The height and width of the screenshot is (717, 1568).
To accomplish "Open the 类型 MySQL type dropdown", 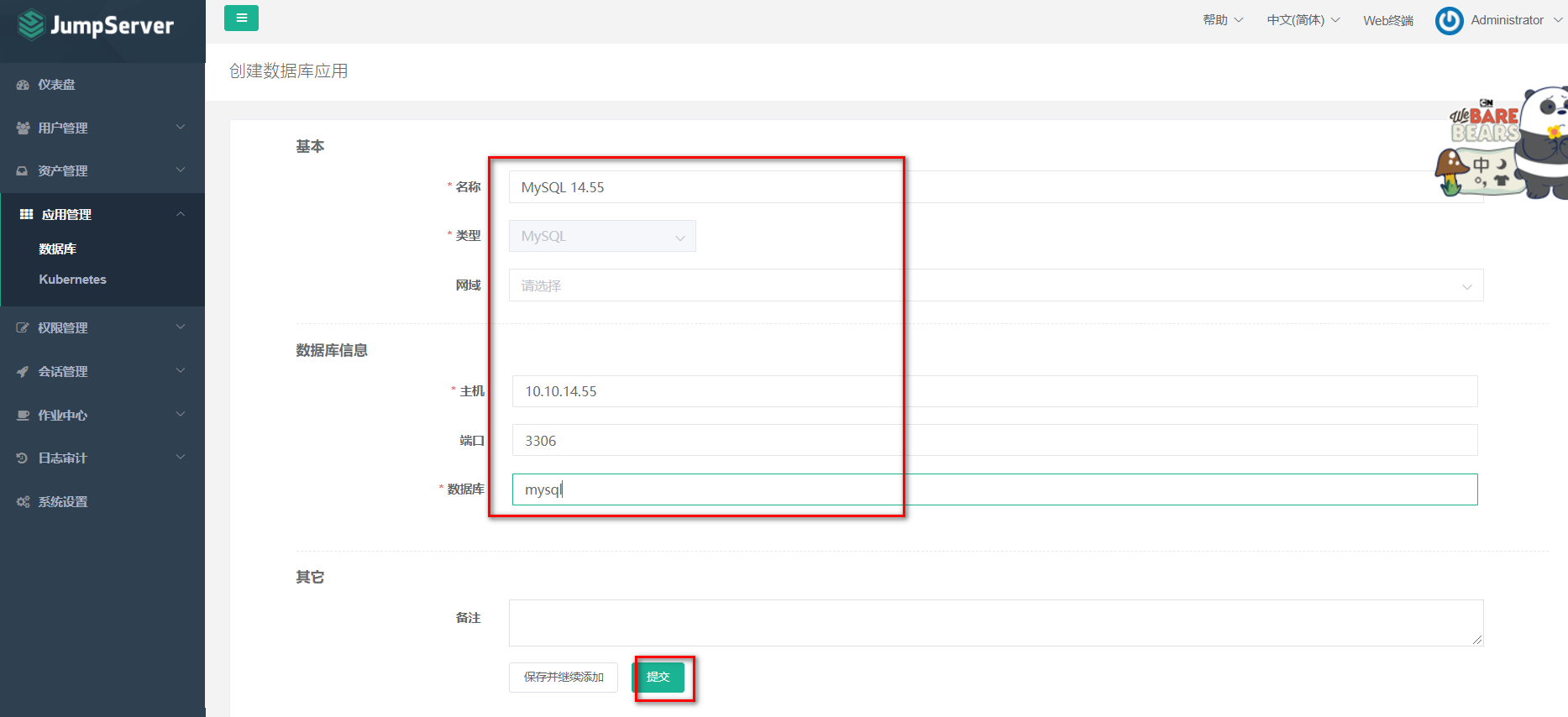I will [x=602, y=236].
